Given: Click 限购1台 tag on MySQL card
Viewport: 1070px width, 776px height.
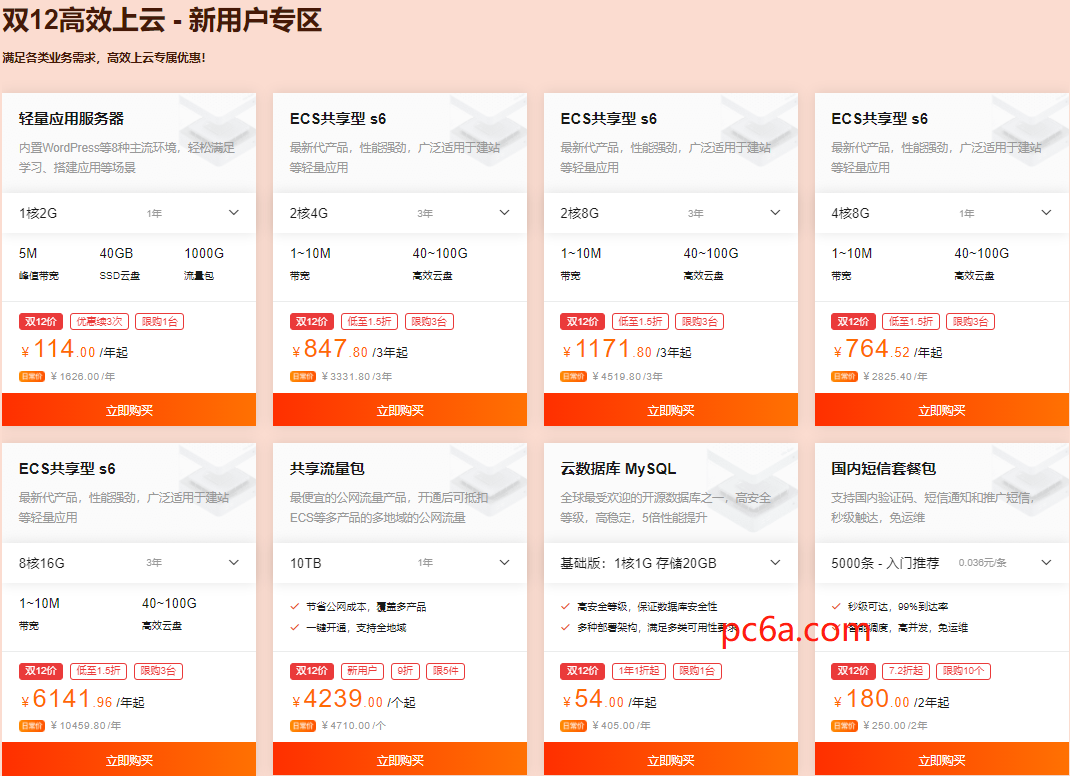Looking at the screenshot, I should 697,671.
